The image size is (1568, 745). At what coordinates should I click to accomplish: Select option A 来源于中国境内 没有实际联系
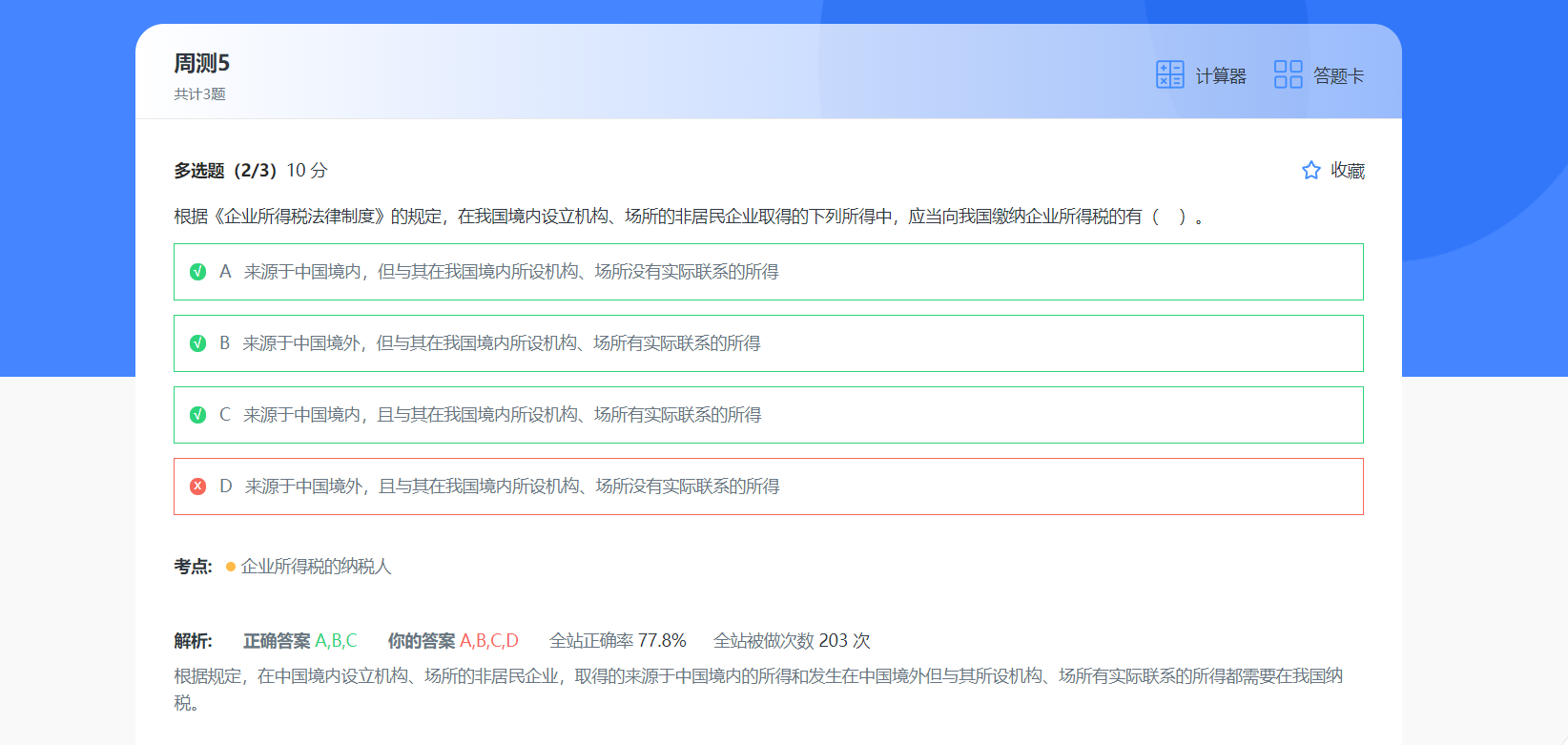(511, 272)
